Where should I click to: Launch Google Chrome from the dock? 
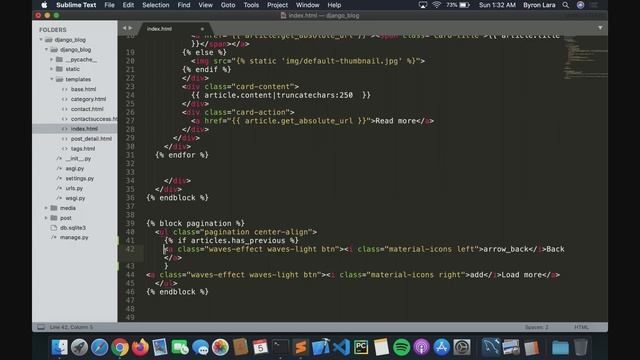[x=120, y=347]
